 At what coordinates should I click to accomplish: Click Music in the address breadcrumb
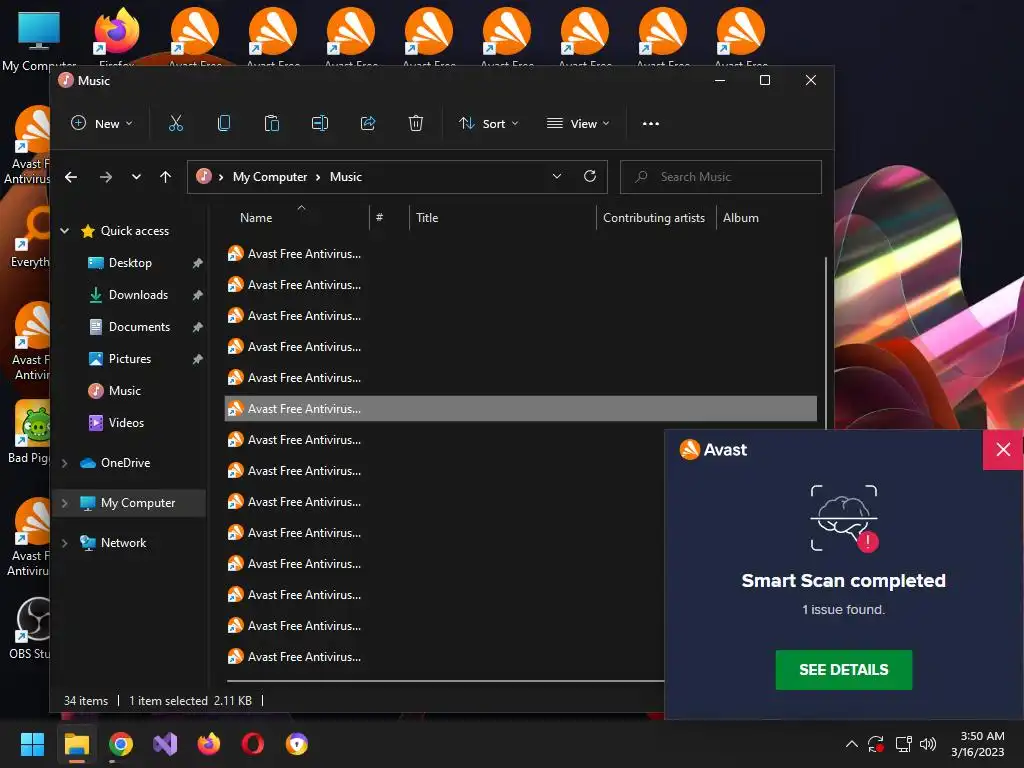pos(345,177)
